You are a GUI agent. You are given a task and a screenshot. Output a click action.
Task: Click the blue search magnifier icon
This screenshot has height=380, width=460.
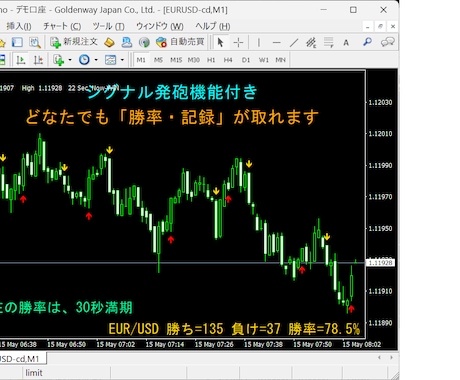click(x=367, y=42)
